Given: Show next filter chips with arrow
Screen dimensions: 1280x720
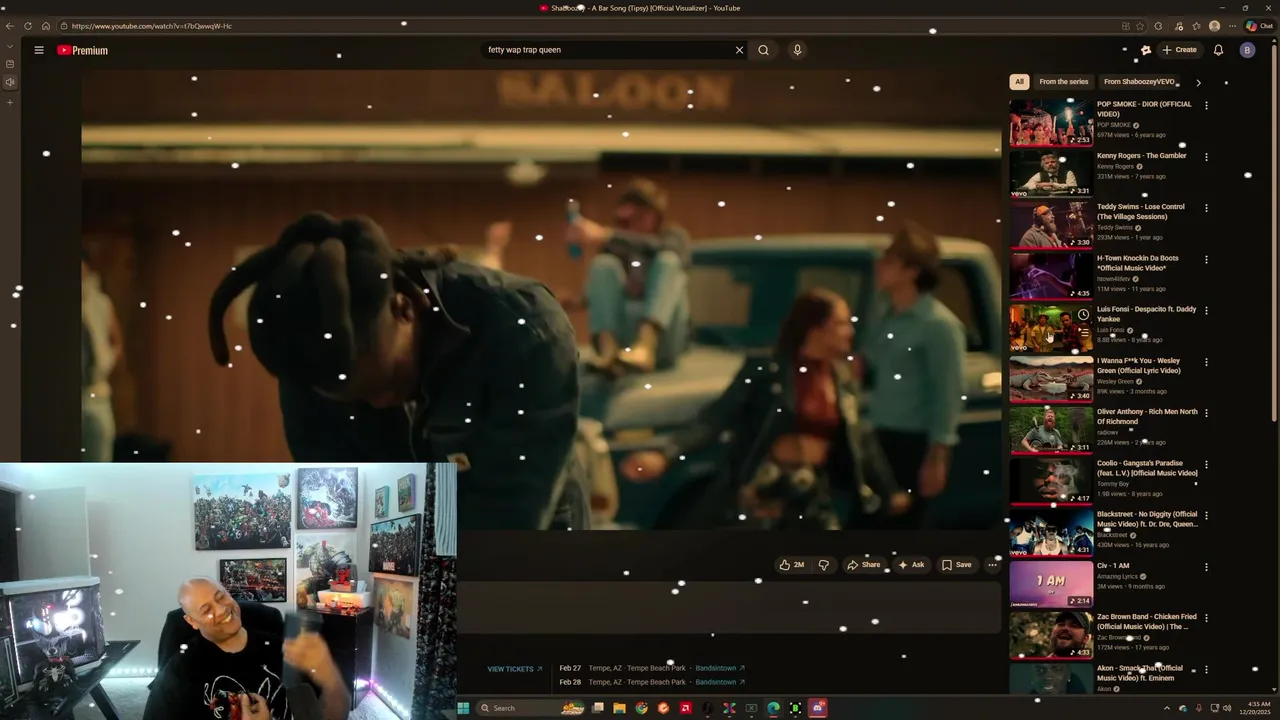Looking at the screenshot, I should [1198, 82].
